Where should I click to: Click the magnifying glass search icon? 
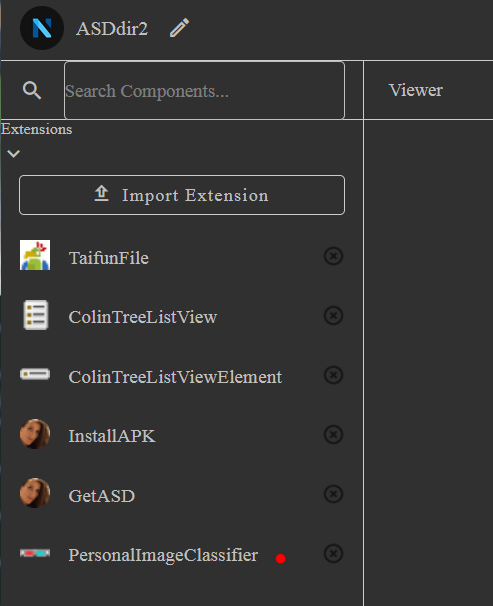point(32,90)
